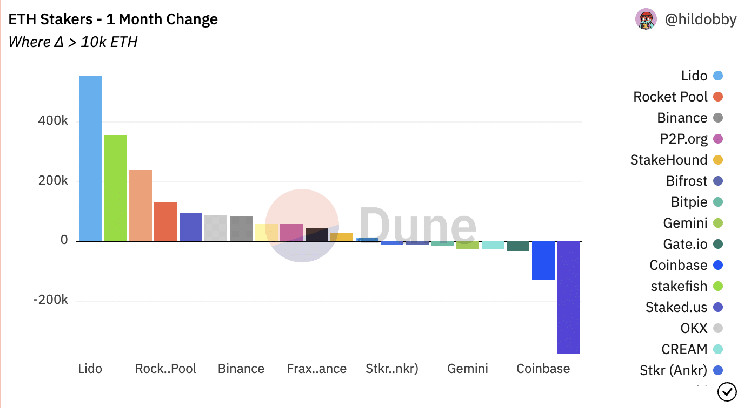
Task: Toggle the Rocket Pool legend entry
Action: coord(670,97)
